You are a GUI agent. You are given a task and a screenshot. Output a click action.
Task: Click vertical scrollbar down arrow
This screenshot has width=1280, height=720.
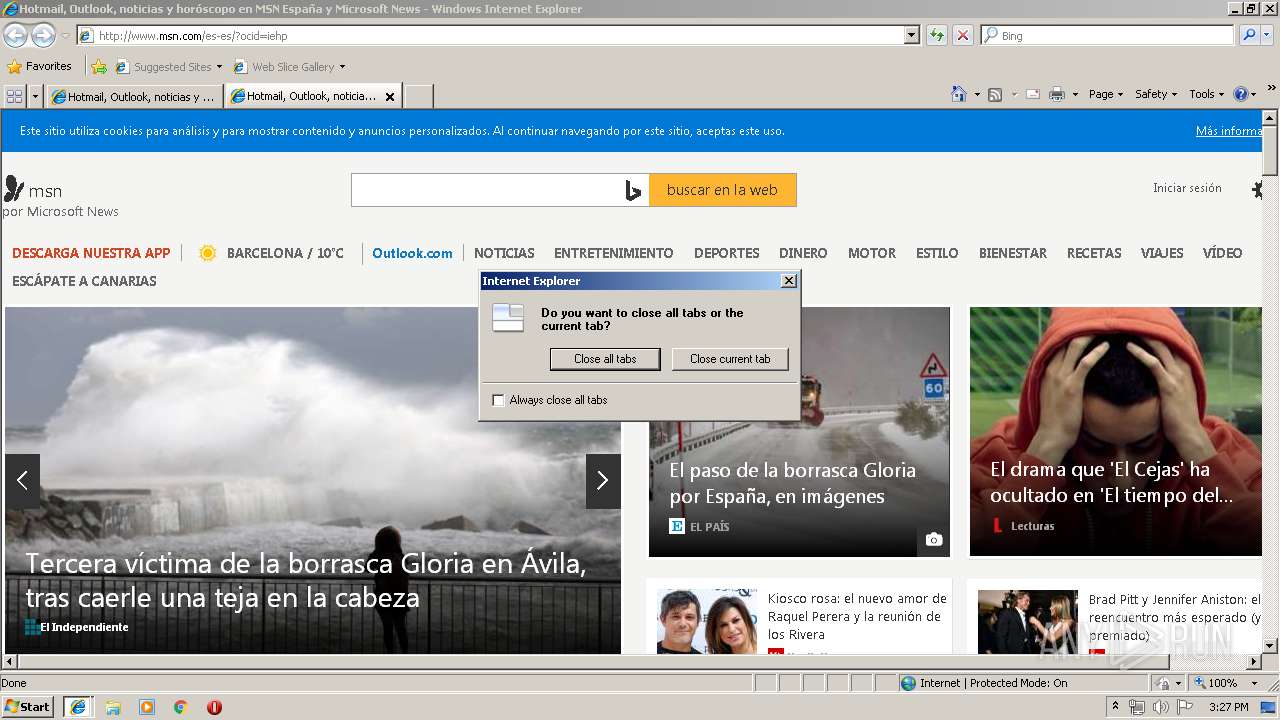(1270, 646)
